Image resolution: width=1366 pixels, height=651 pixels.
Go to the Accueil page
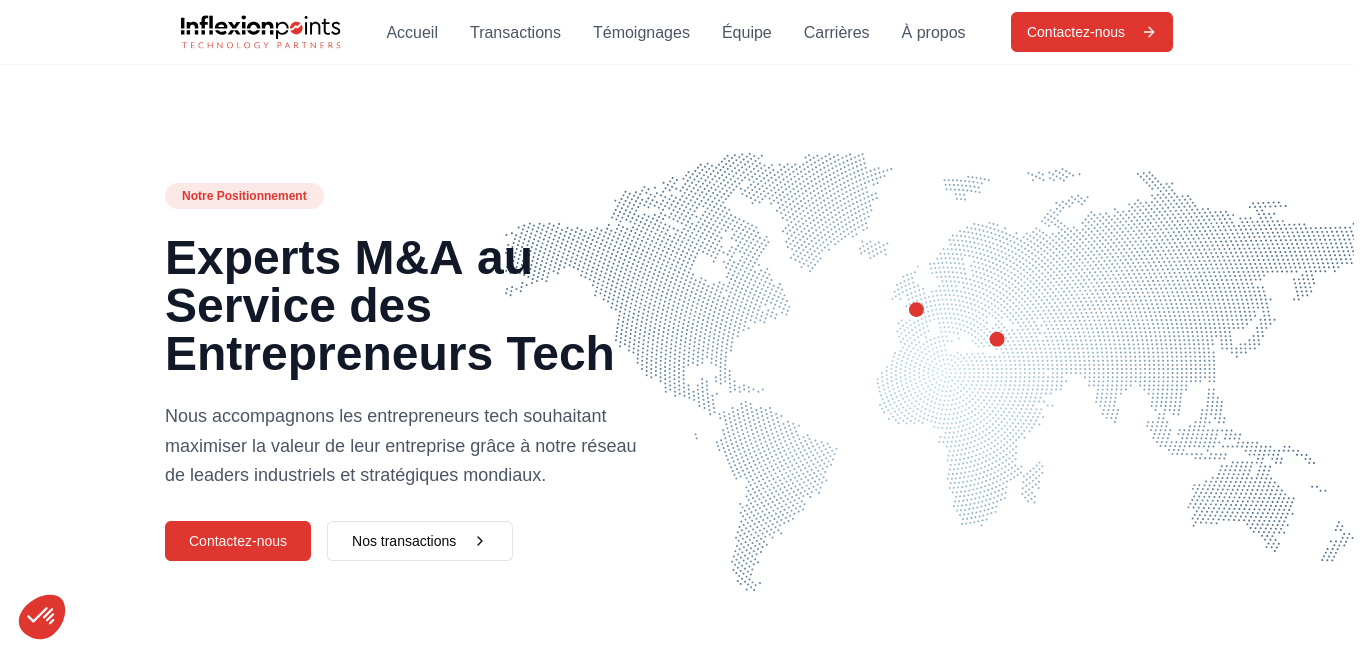[412, 33]
